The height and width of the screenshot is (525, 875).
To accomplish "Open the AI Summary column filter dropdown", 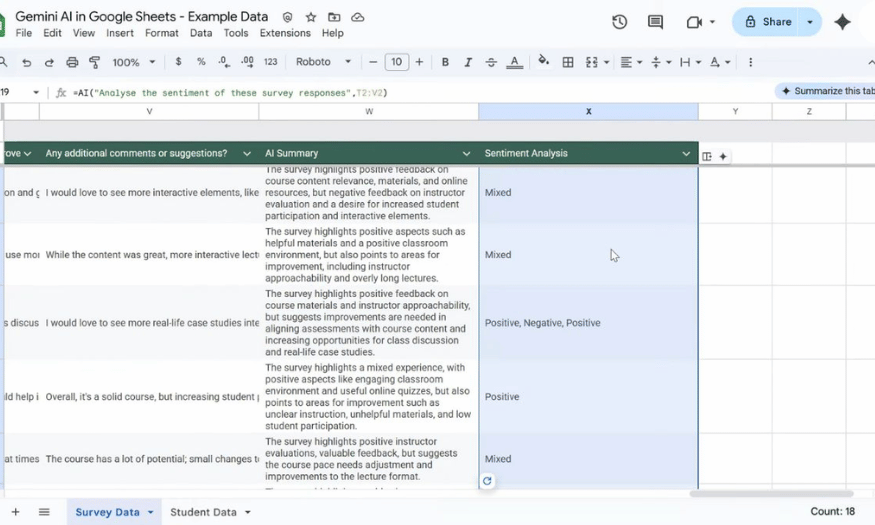I will (x=466, y=153).
